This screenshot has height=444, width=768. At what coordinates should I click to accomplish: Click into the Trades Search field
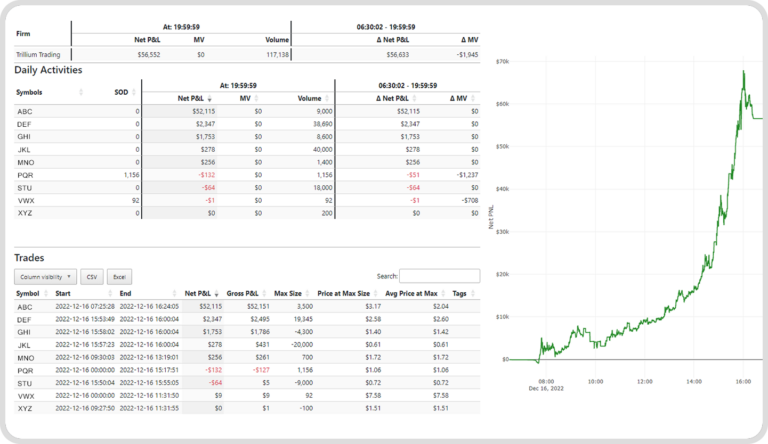439,276
